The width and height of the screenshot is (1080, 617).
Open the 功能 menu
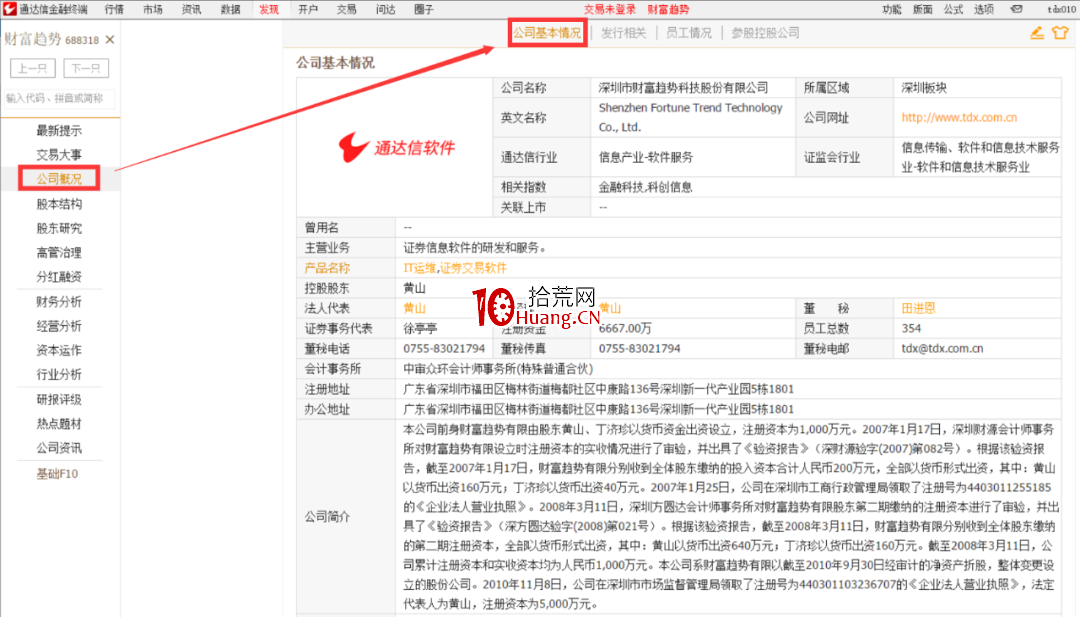[892, 9]
